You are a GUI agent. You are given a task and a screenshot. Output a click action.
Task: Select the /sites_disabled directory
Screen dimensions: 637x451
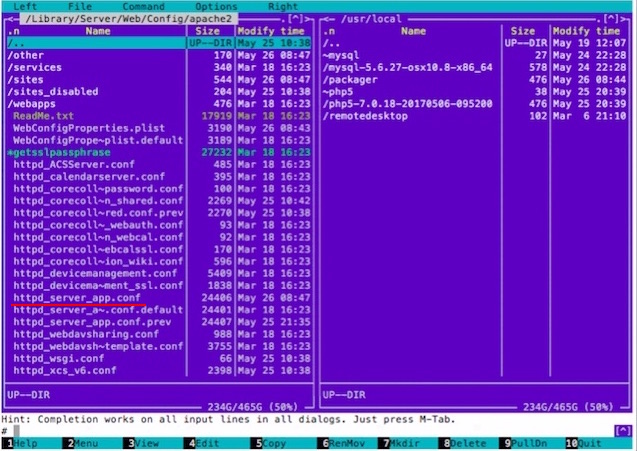click(x=159, y=92)
